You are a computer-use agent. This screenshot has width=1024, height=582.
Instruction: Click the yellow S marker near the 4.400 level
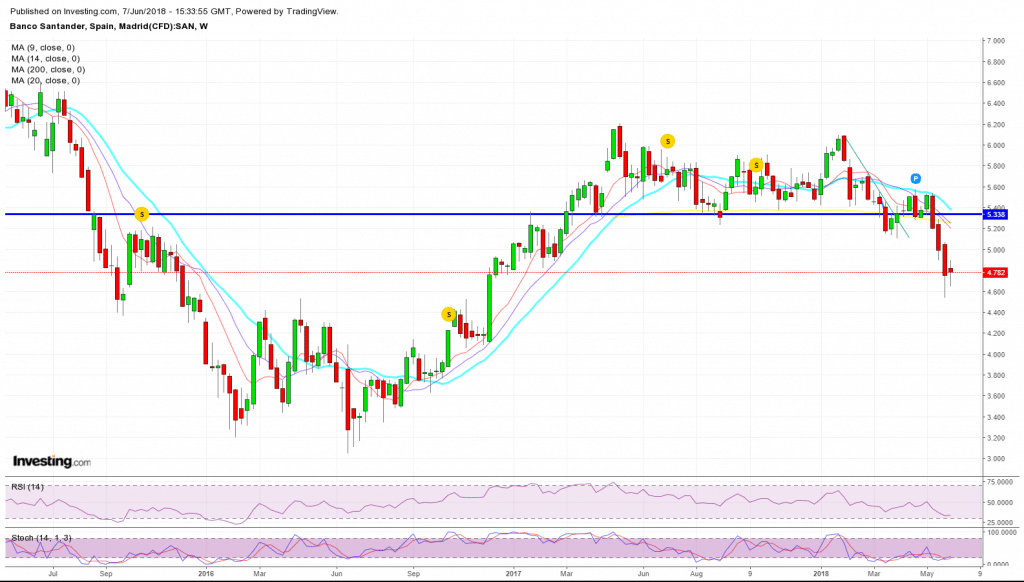click(448, 314)
